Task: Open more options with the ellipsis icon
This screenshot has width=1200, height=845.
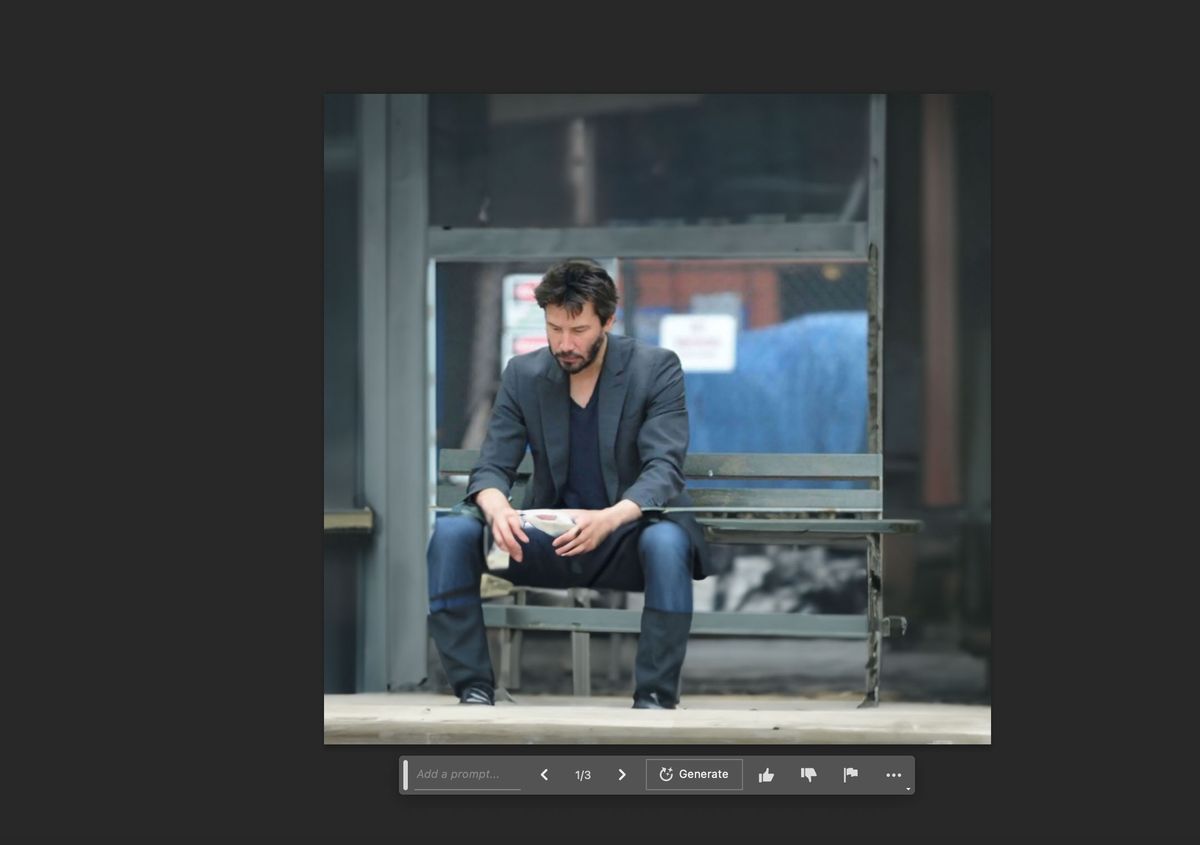Action: click(892, 775)
